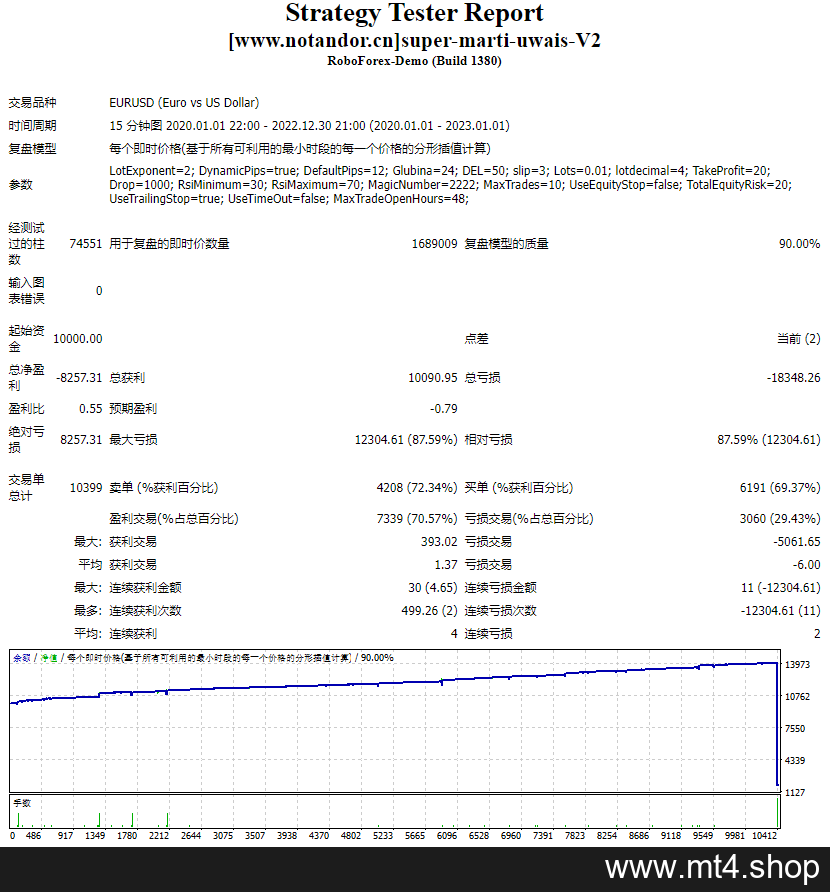Click the 参数 label
This screenshot has width=830, height=892.
(20, 185)
